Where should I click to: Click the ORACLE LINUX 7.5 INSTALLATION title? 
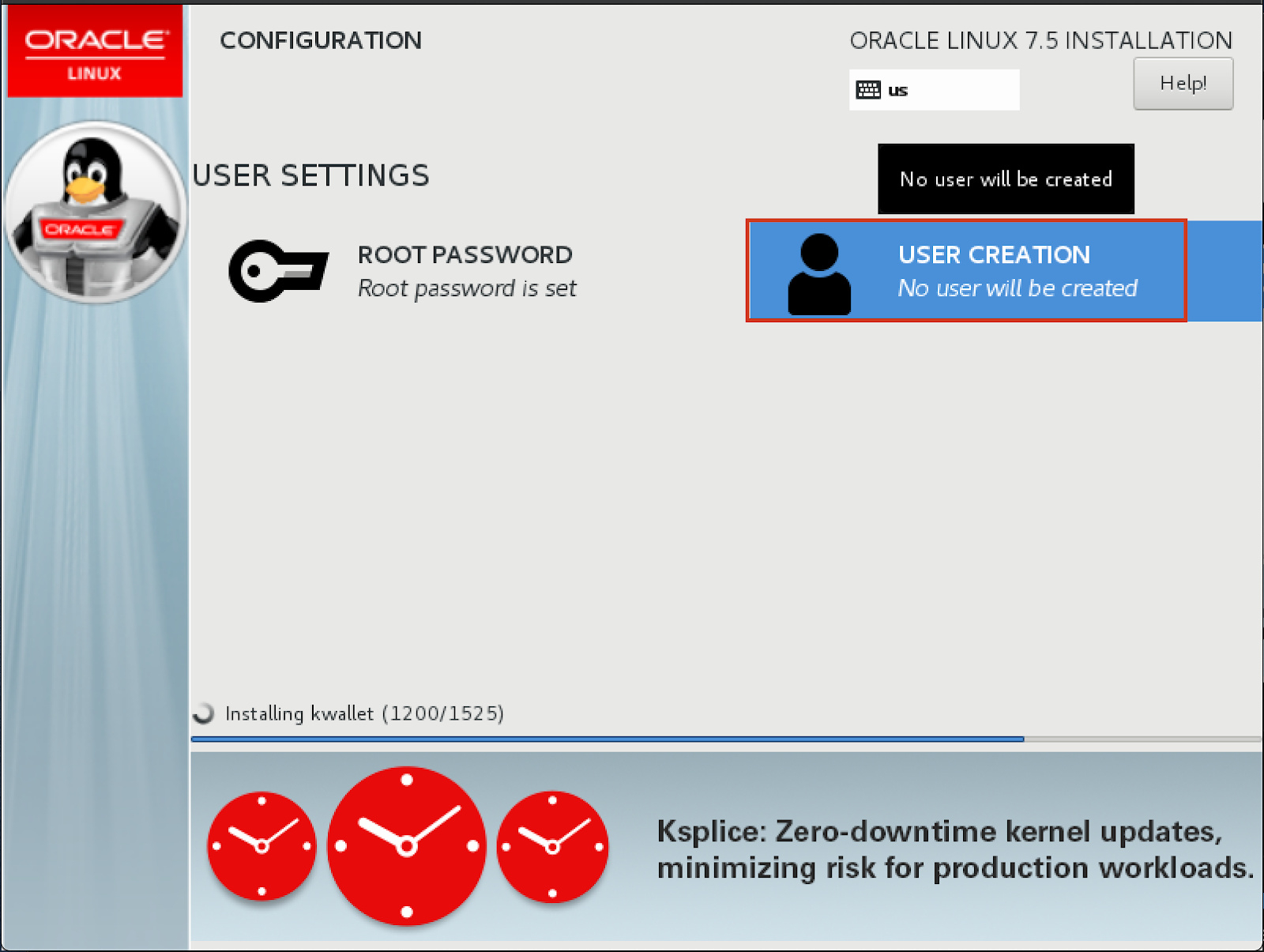click(1040, 40)
